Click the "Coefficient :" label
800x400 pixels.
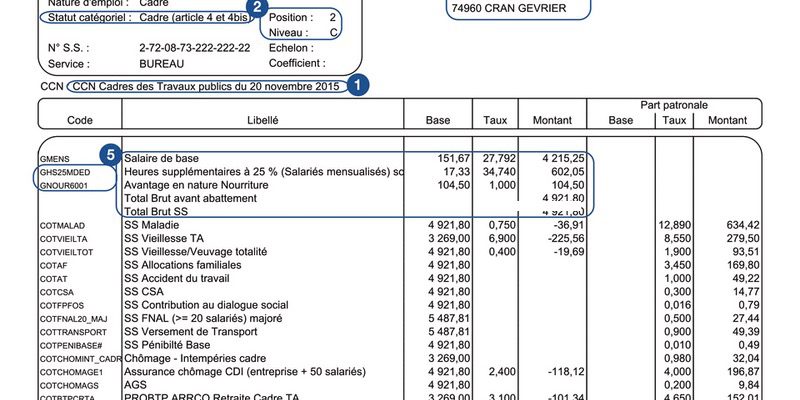pyautogui.click(x=297, y=63)
